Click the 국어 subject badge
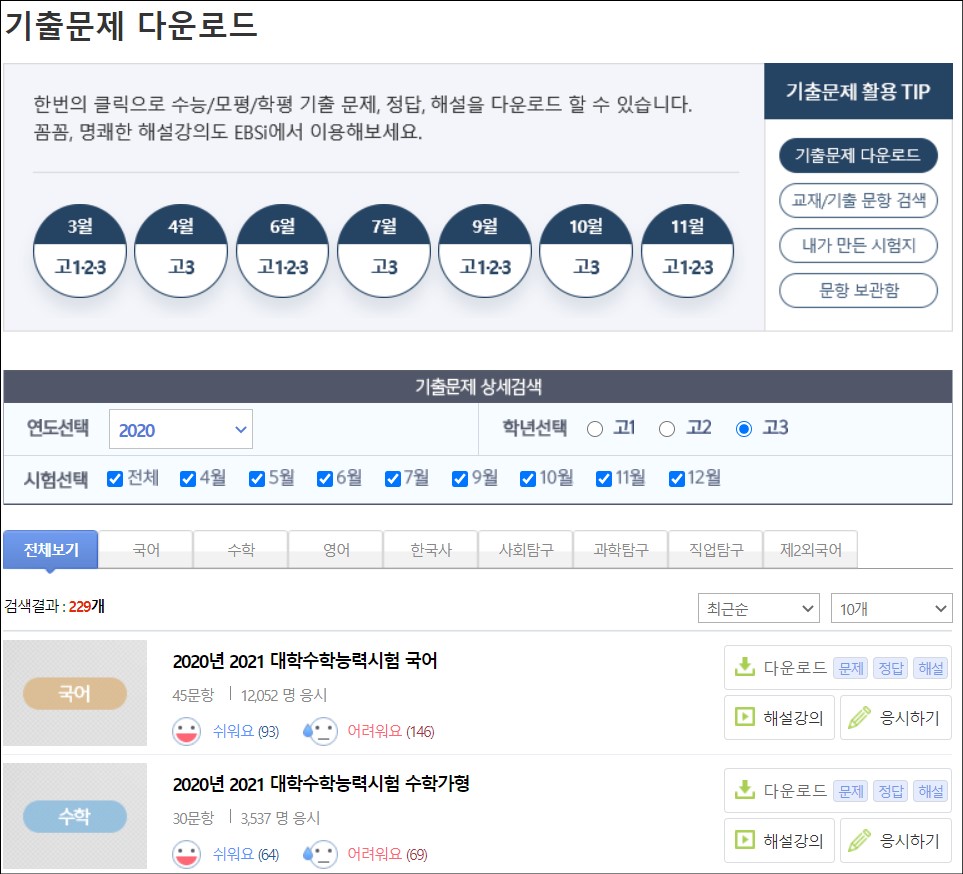Screen dimensions: 963x874 click(x=75, y=693)
